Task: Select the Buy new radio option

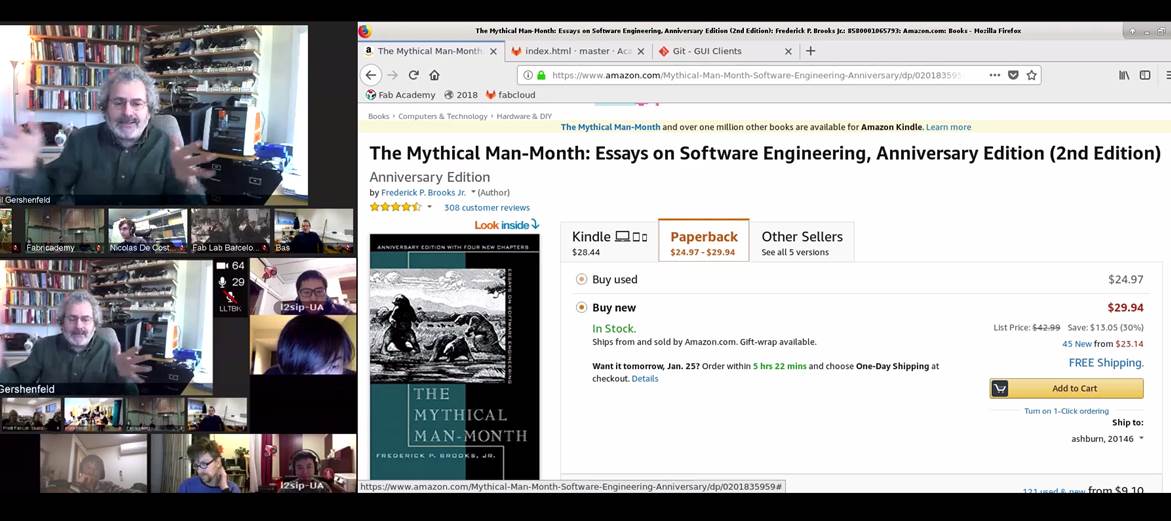Action: pyautogui.click(x=581, y=308)
